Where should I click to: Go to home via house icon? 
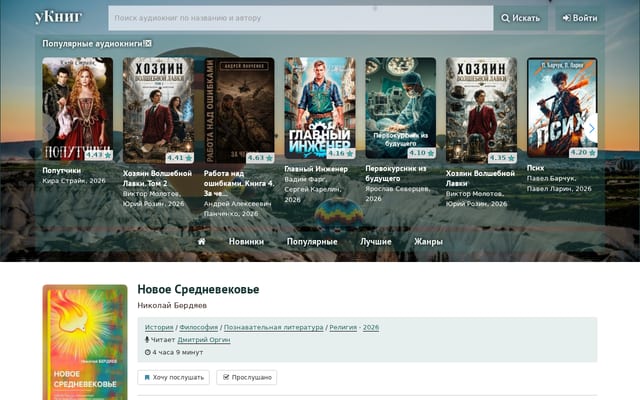(201, 241)
